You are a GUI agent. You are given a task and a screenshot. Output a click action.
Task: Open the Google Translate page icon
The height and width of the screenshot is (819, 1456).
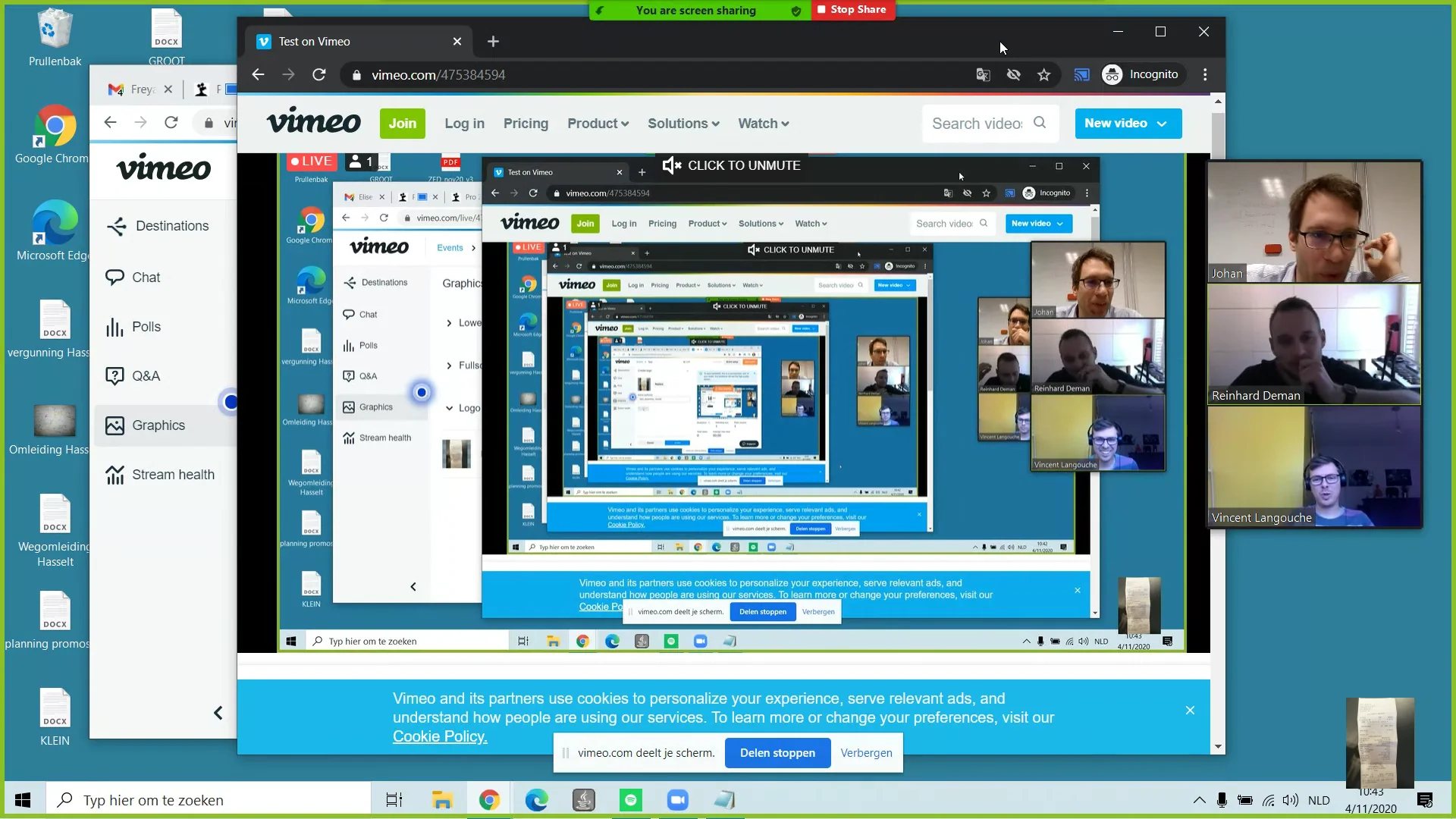point(983,74)
